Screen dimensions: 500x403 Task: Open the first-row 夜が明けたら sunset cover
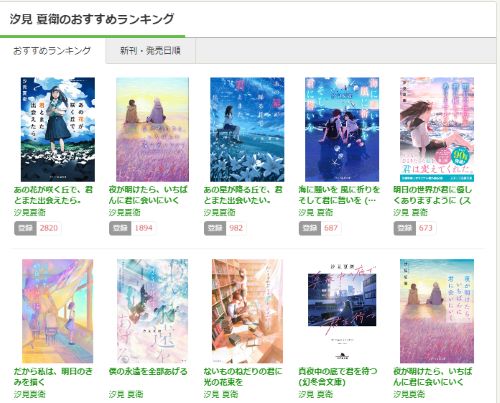152,129
